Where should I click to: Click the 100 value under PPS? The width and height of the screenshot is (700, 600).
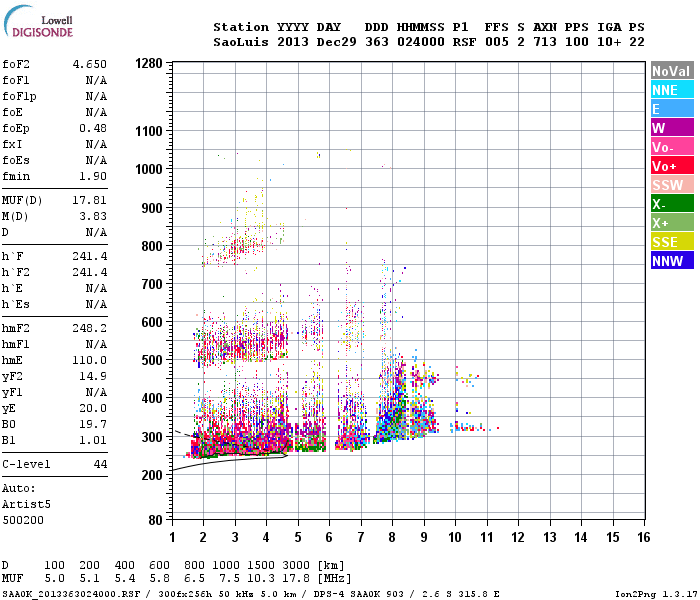pos(577,42)
